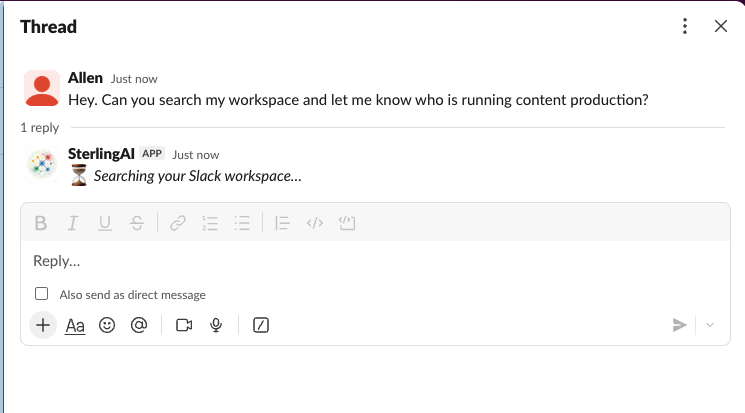Image resolution: width=745 pixels, height=413 pixels.
Task: Insert a blockquote in reply
Action: coord(282,223)
